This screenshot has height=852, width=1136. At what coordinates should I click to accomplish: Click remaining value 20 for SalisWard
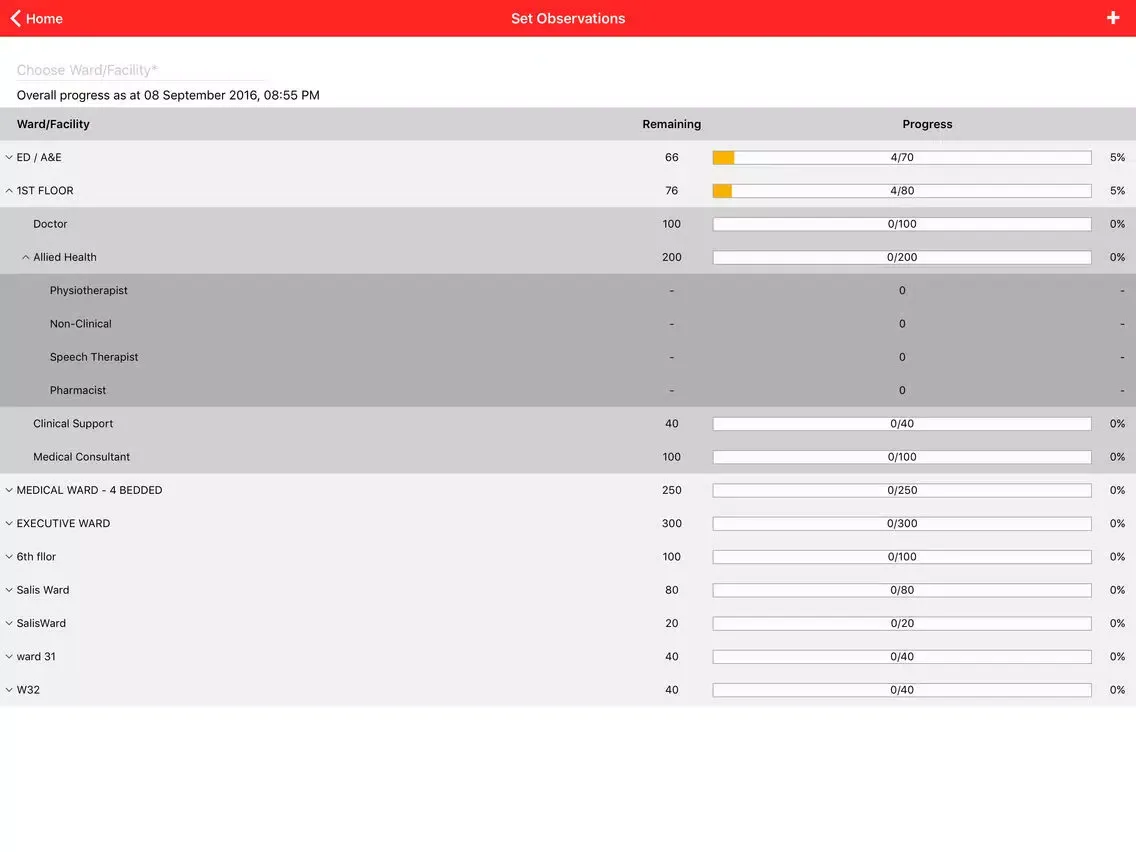pyautogui.click(x=672, y=624)
